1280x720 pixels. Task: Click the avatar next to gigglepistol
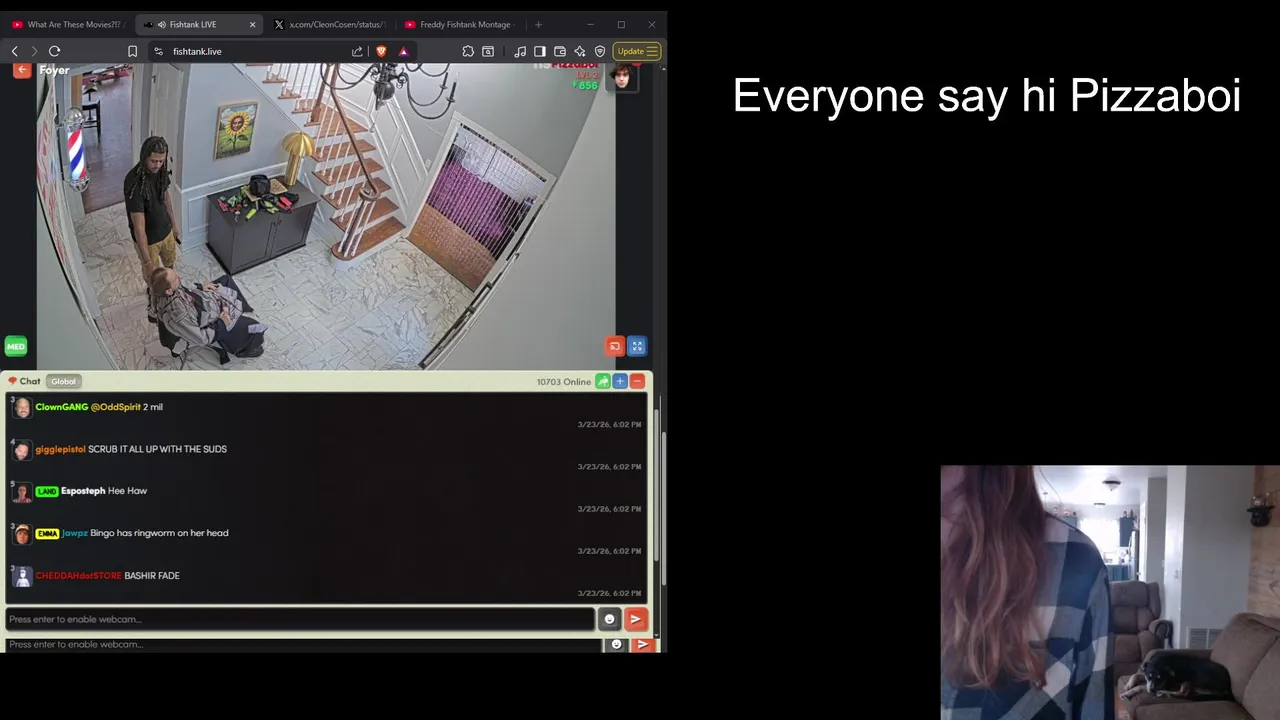(22, 451)
